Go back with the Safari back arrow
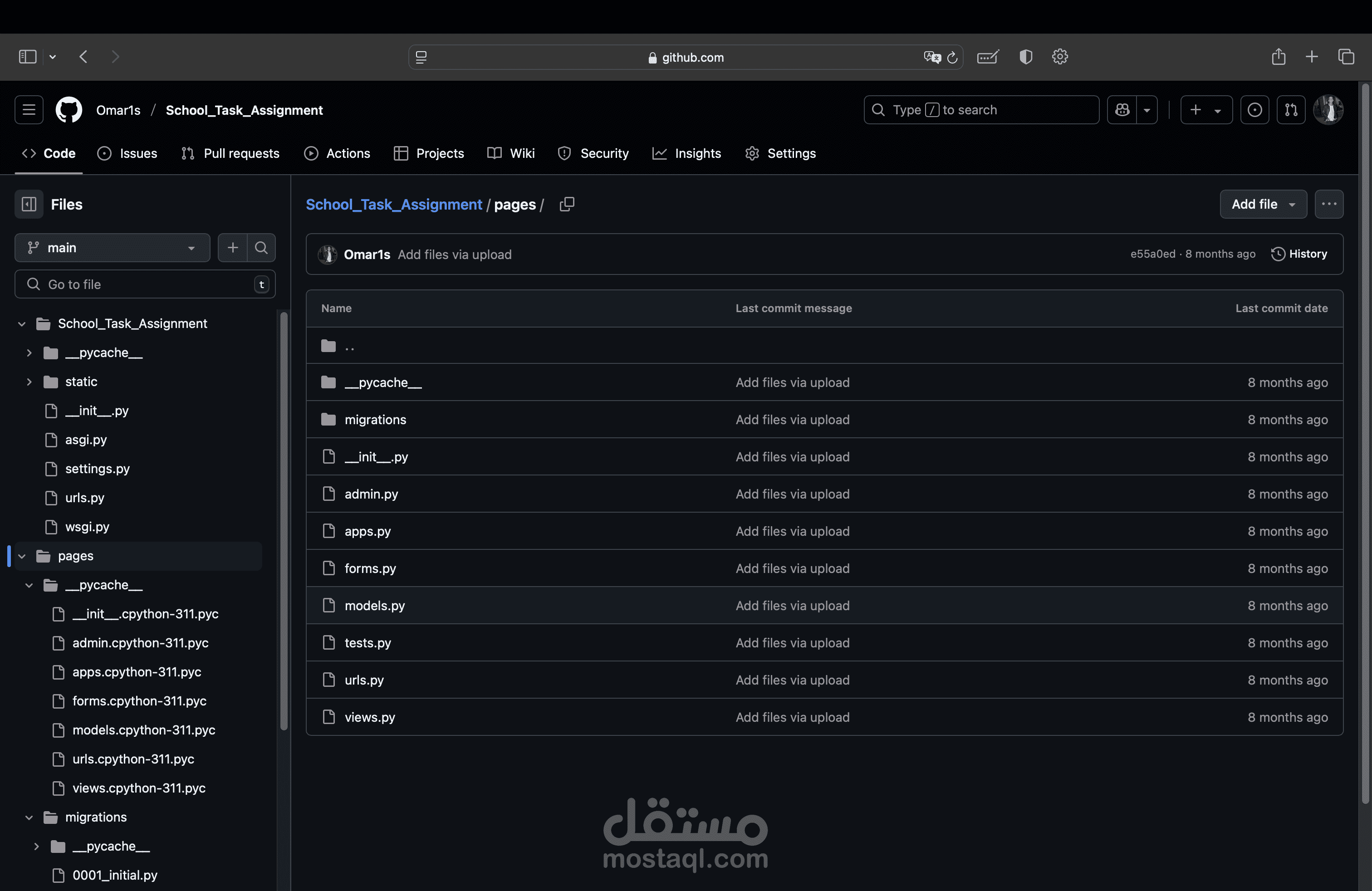Image resolution: width=1372 pixels, height=891 pixels. [x=83, y=56]
